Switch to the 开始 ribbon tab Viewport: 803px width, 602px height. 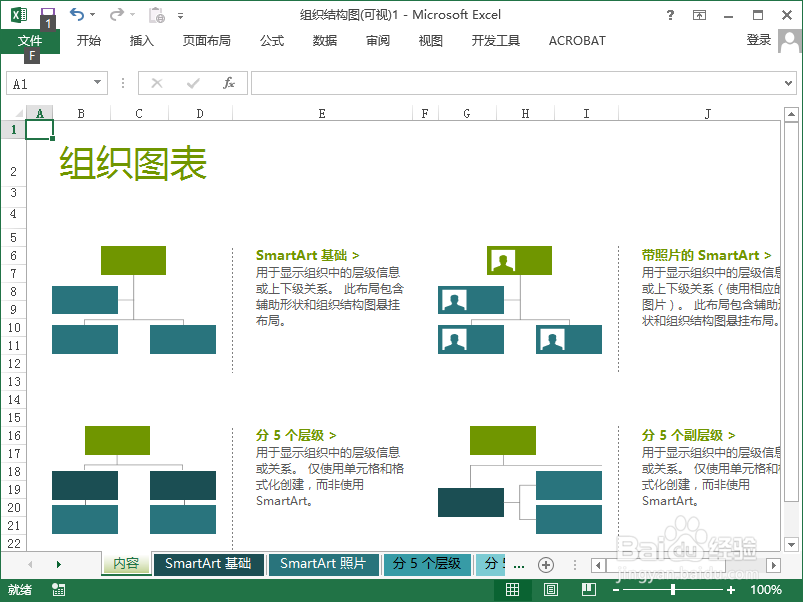pyautogui.click(x=89, y=40)
